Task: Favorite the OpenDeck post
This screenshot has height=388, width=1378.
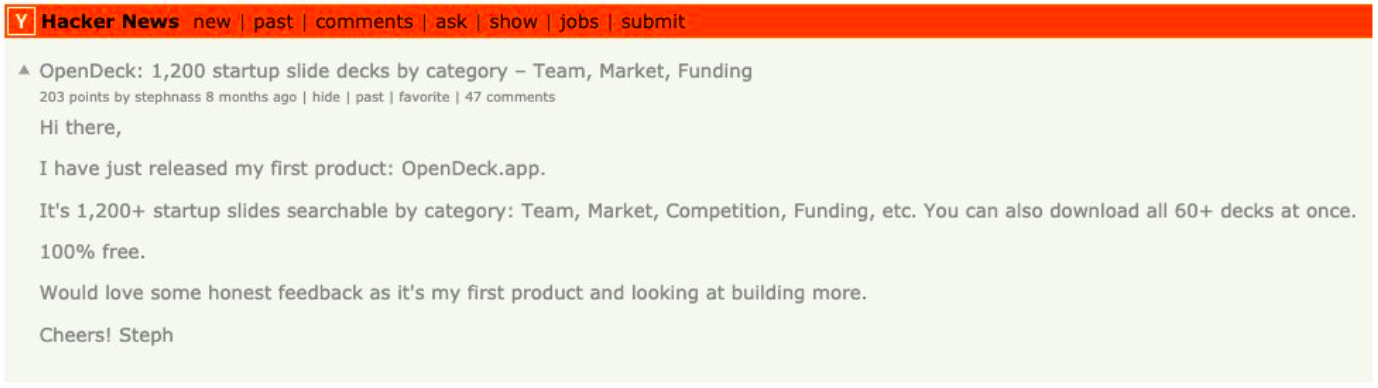Action: pos(424,97)
